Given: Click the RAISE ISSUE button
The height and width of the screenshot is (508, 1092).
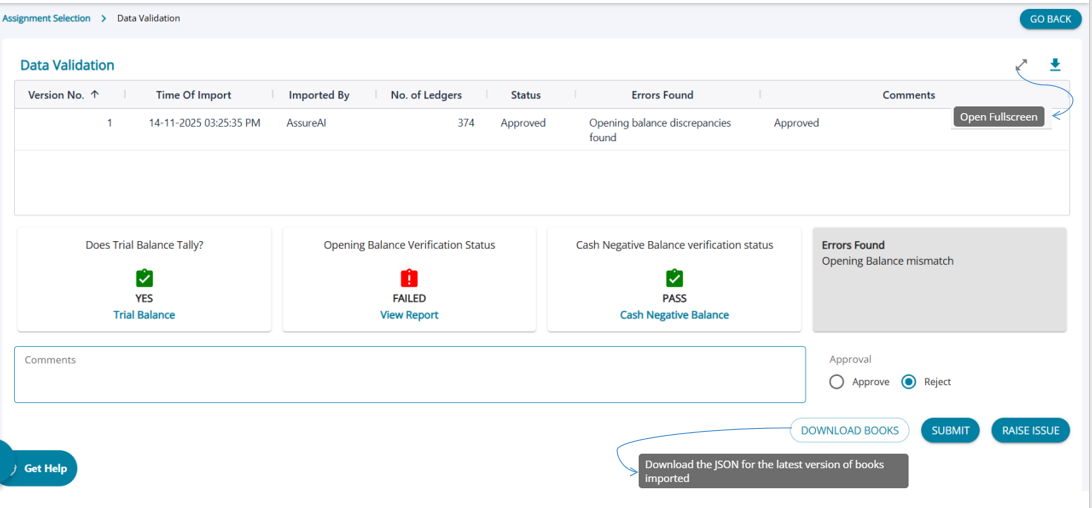Looking at the screenshot, I should tap(1030, 430).
